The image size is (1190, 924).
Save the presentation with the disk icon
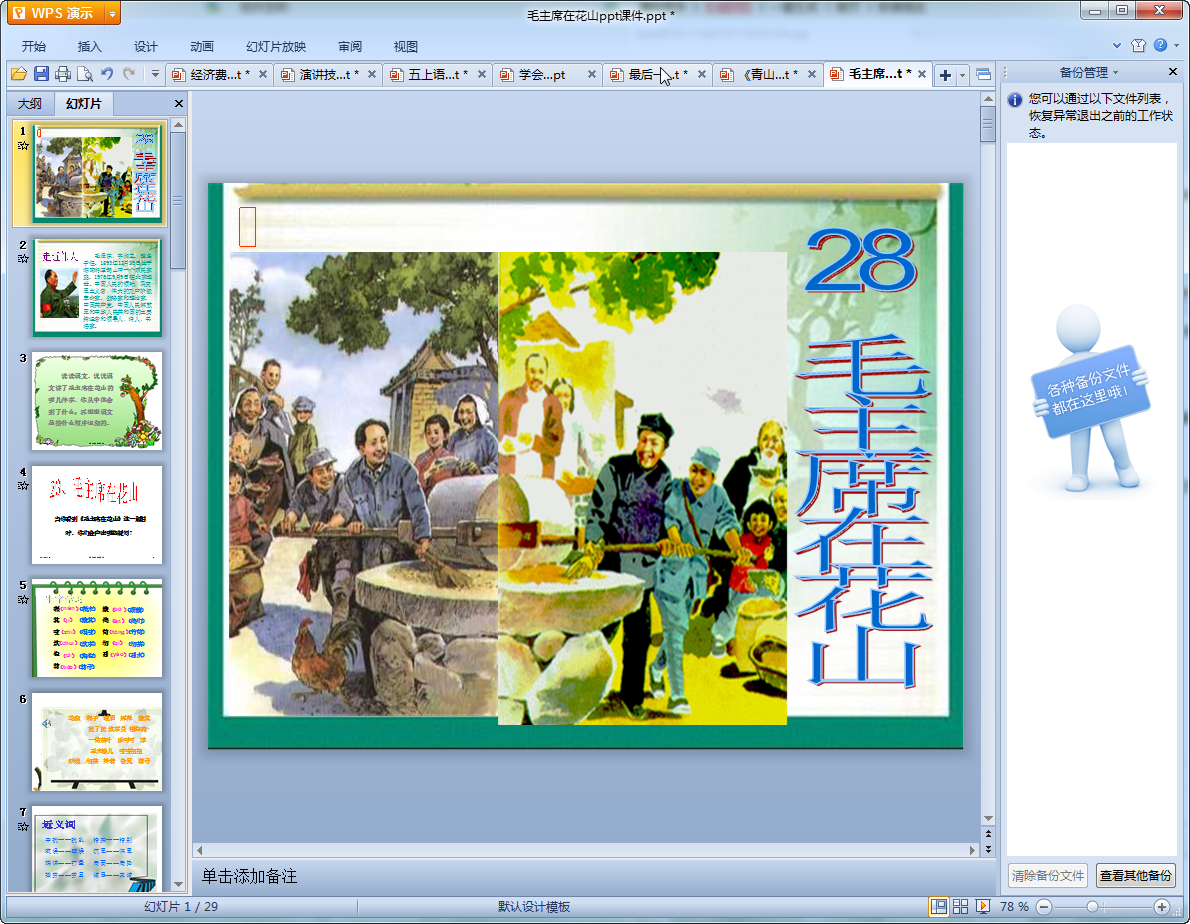[x=41, y=74]
